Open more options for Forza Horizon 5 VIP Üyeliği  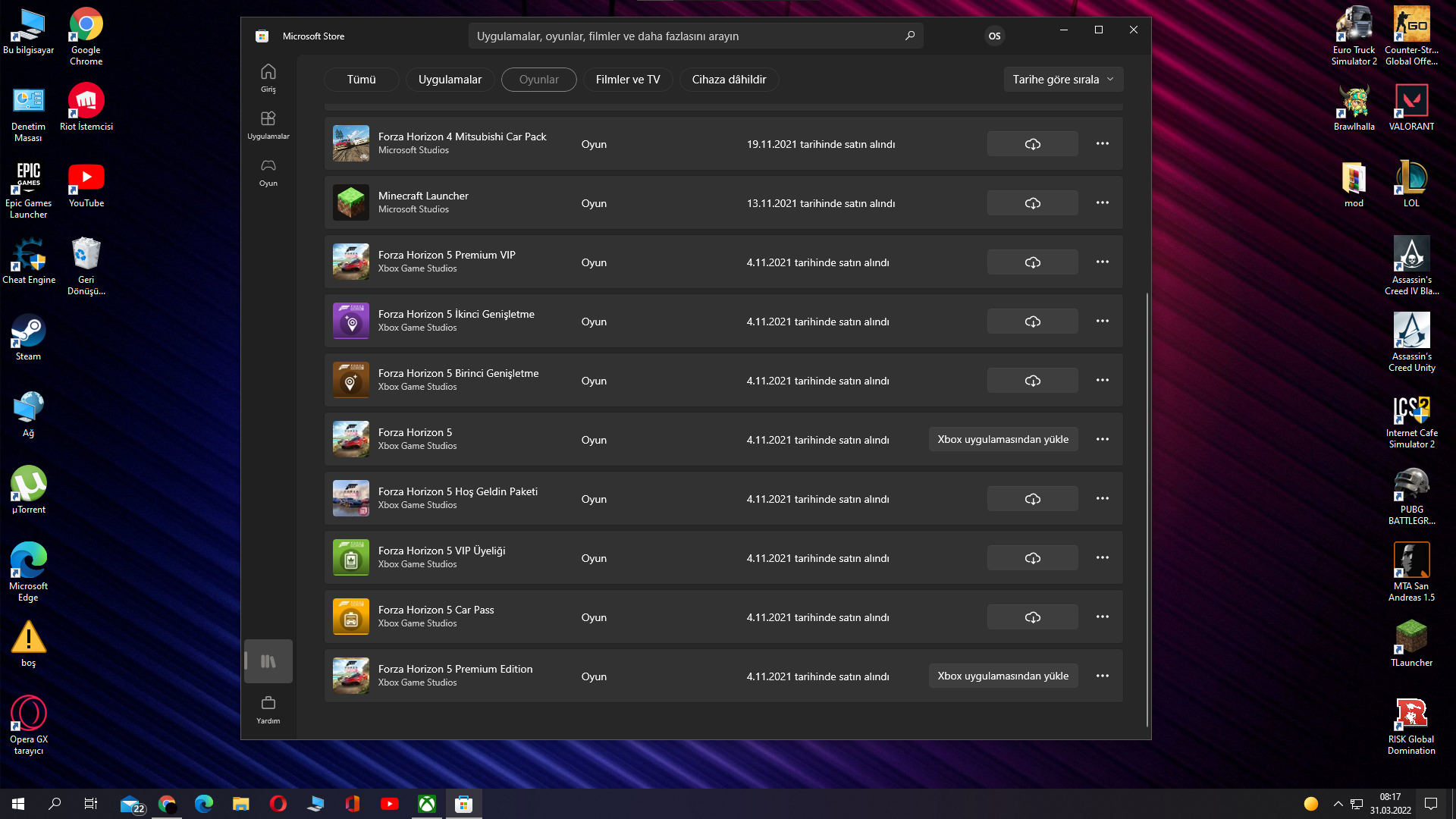coord(1102,558)
